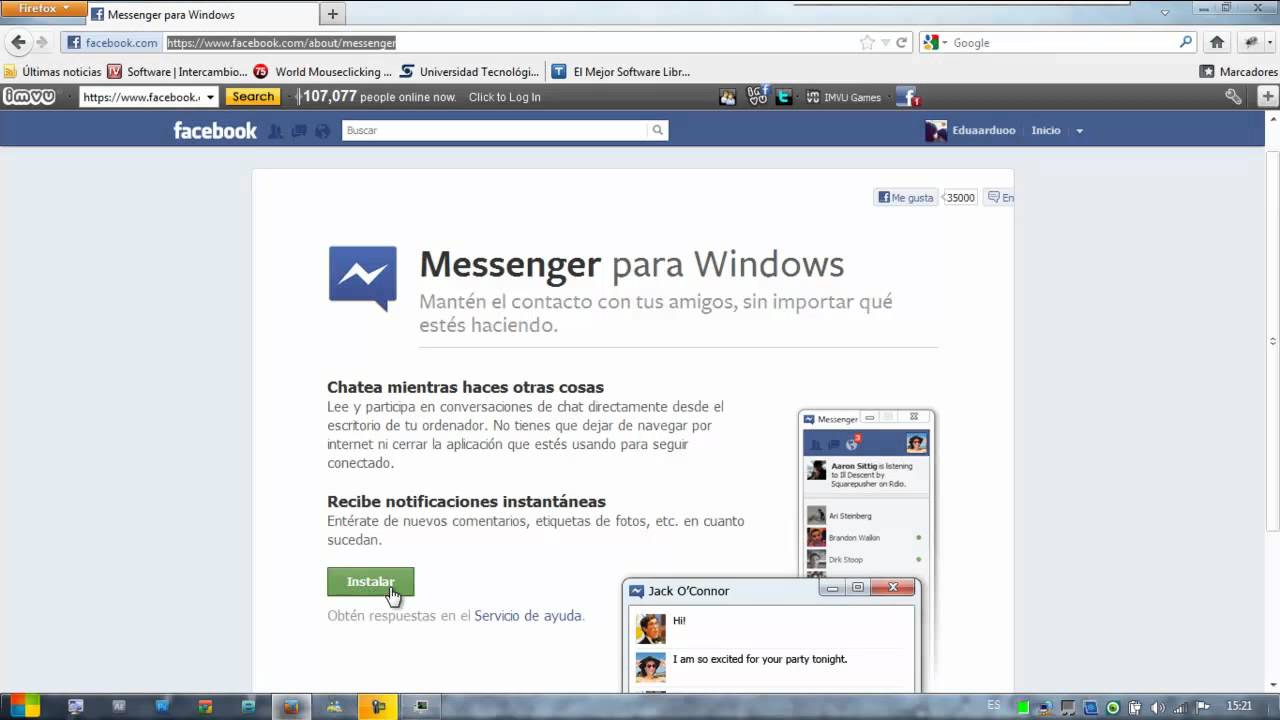Click into the Google search box

1062,43
